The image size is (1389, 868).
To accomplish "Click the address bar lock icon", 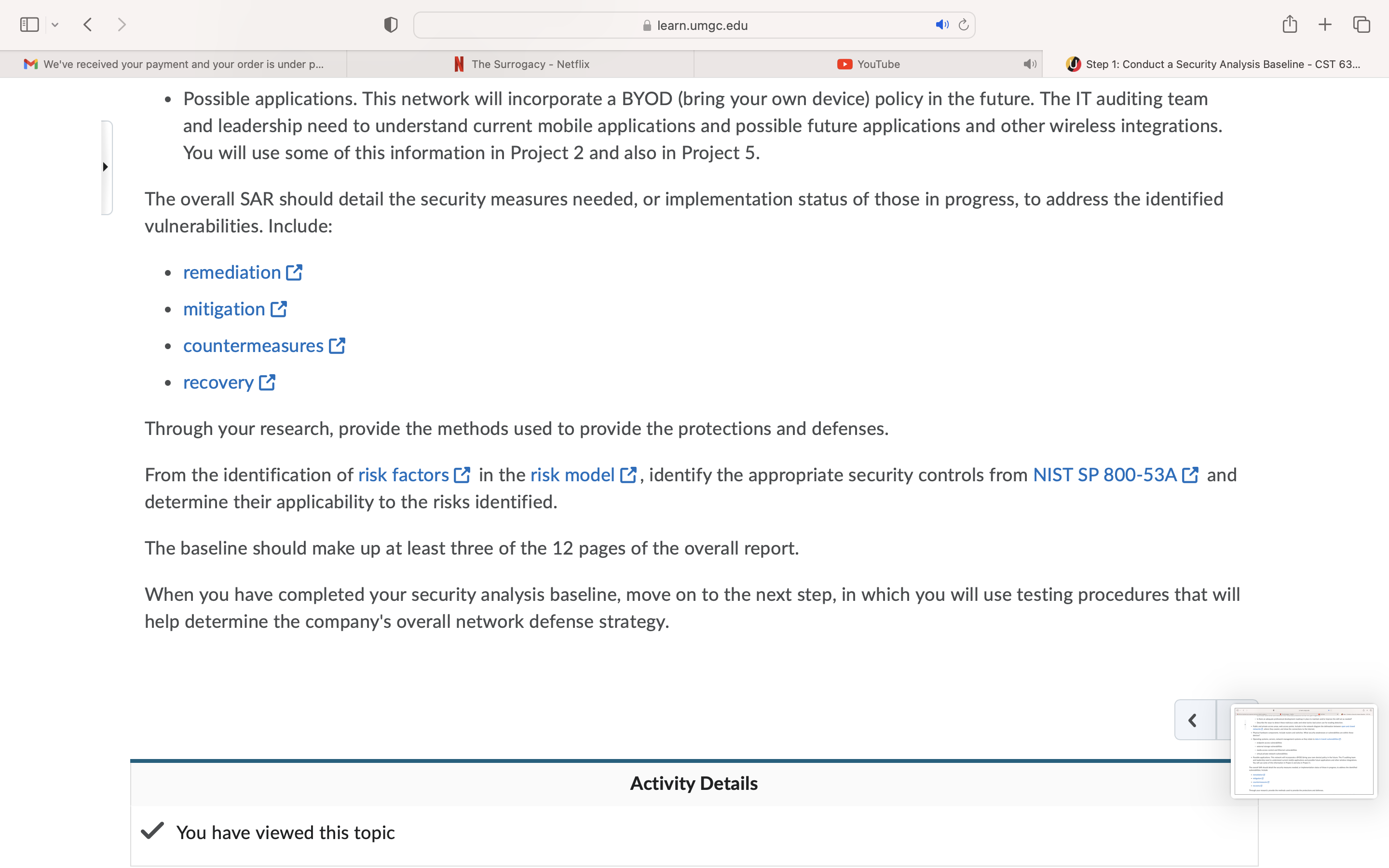I will 647,25.
